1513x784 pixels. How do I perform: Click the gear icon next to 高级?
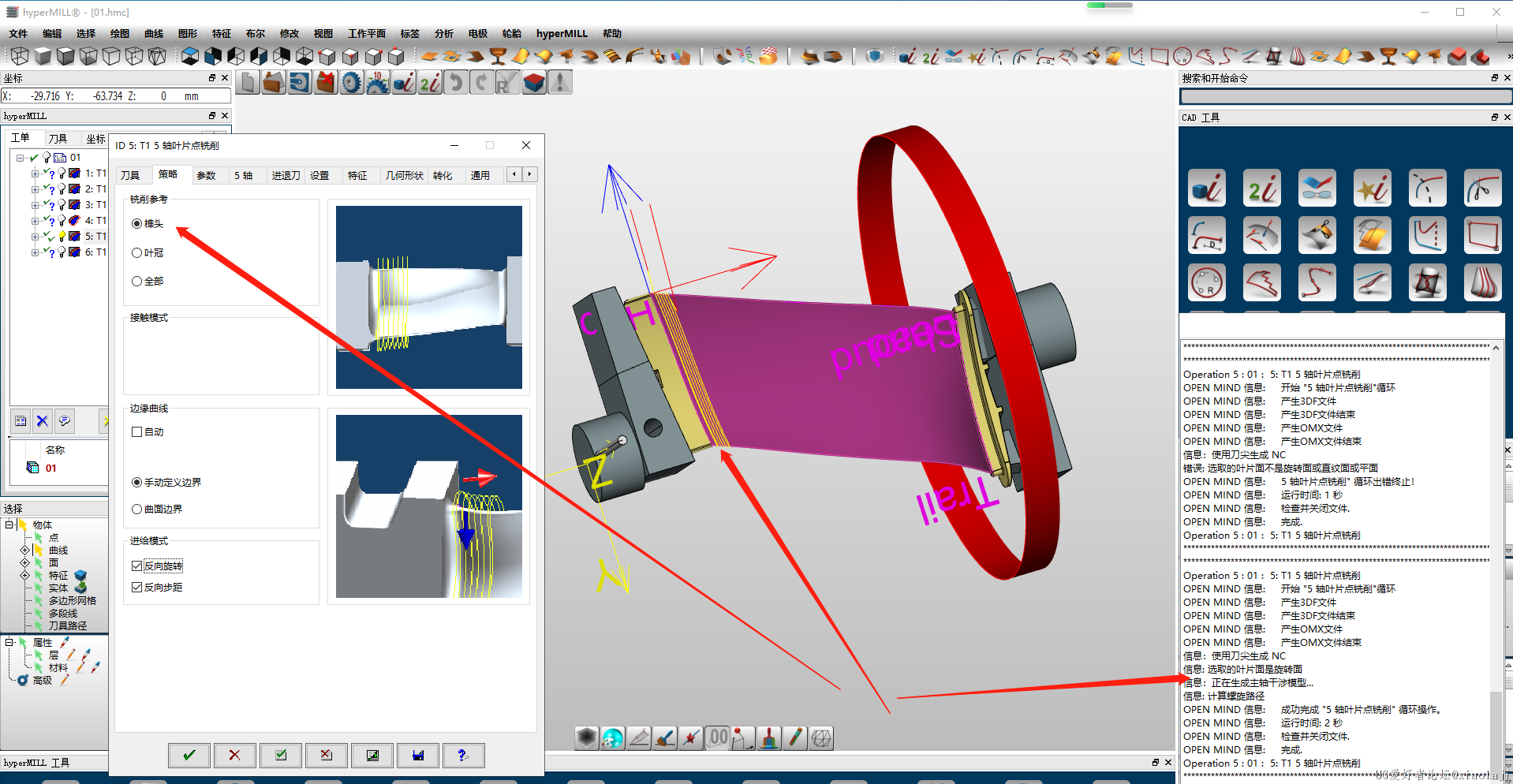[23, 680]
